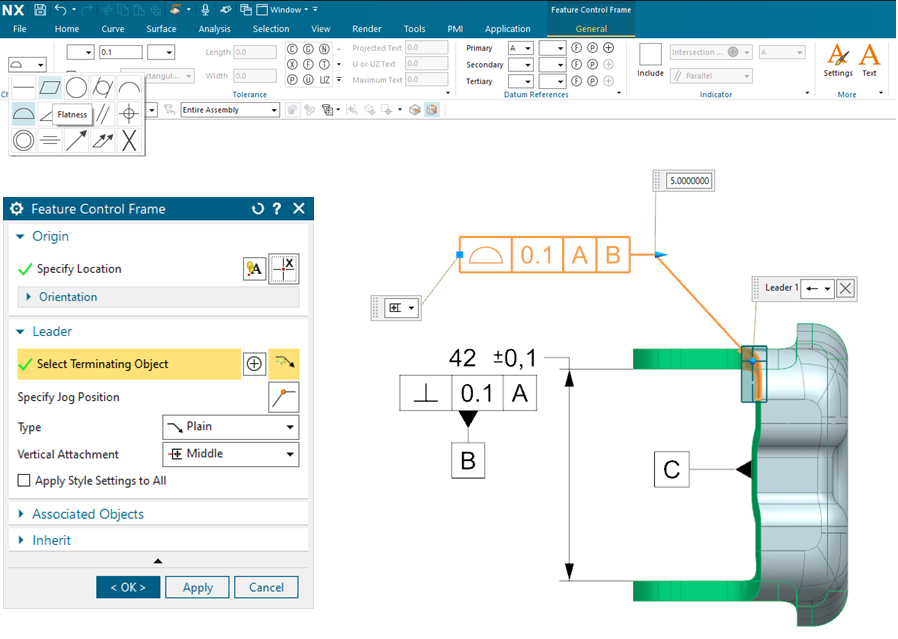
Task: Open the annotation location icon beside Specify Location
Action: [x=254, y=269]
